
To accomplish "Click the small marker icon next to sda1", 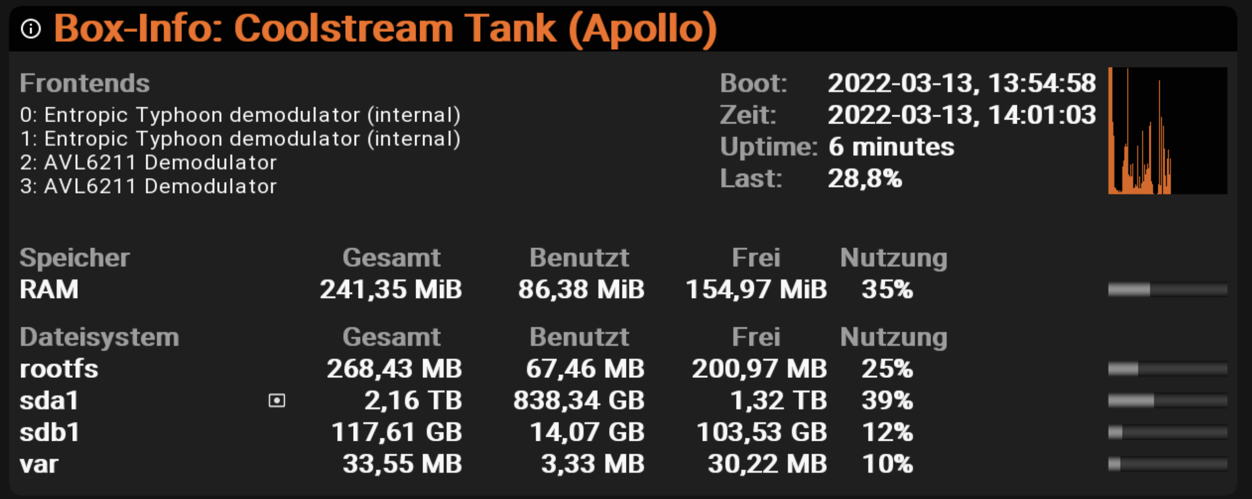I will (277, 401).
